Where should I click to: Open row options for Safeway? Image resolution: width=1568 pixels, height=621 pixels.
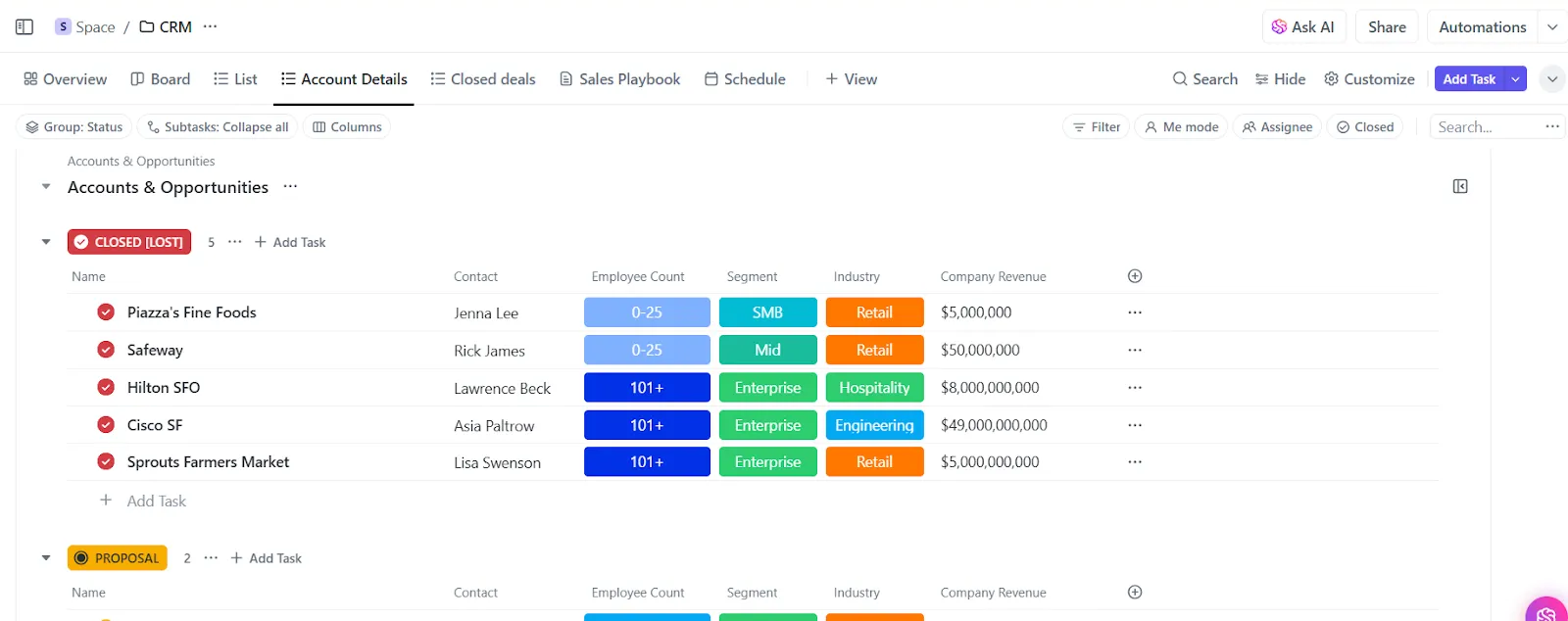1135,350
